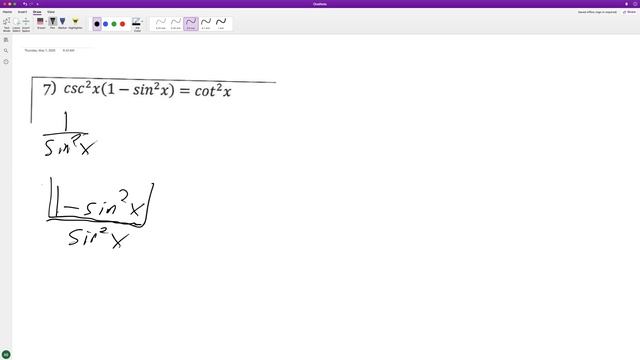Click the Share button
The width and height of the screenshot is (640, 360).
point(629,12)
